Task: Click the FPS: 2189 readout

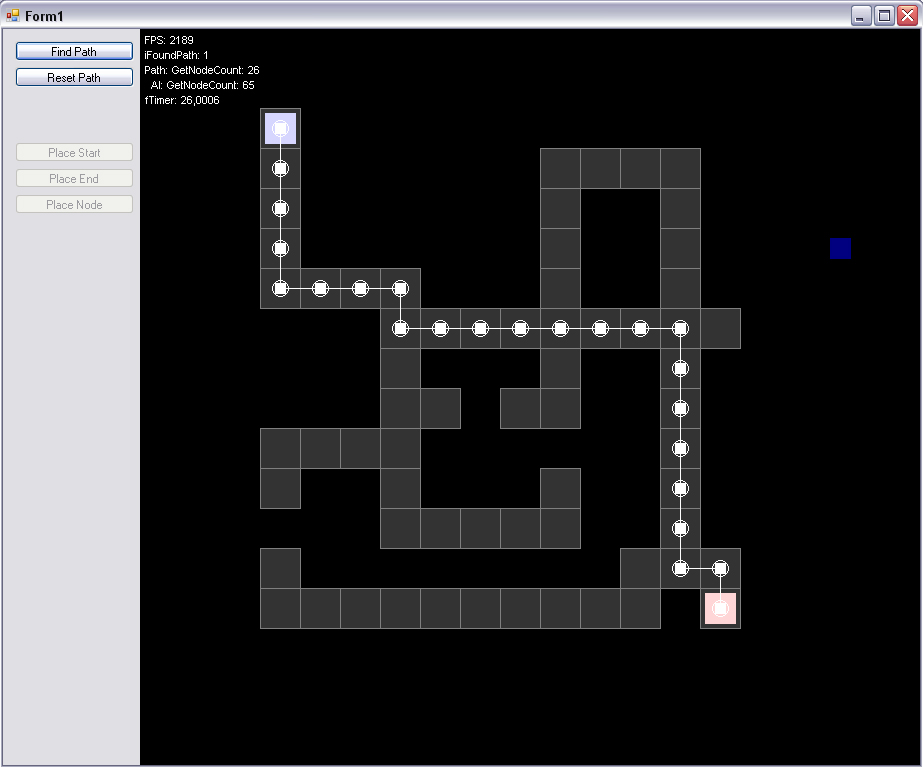Action: (x=169, y=40)
